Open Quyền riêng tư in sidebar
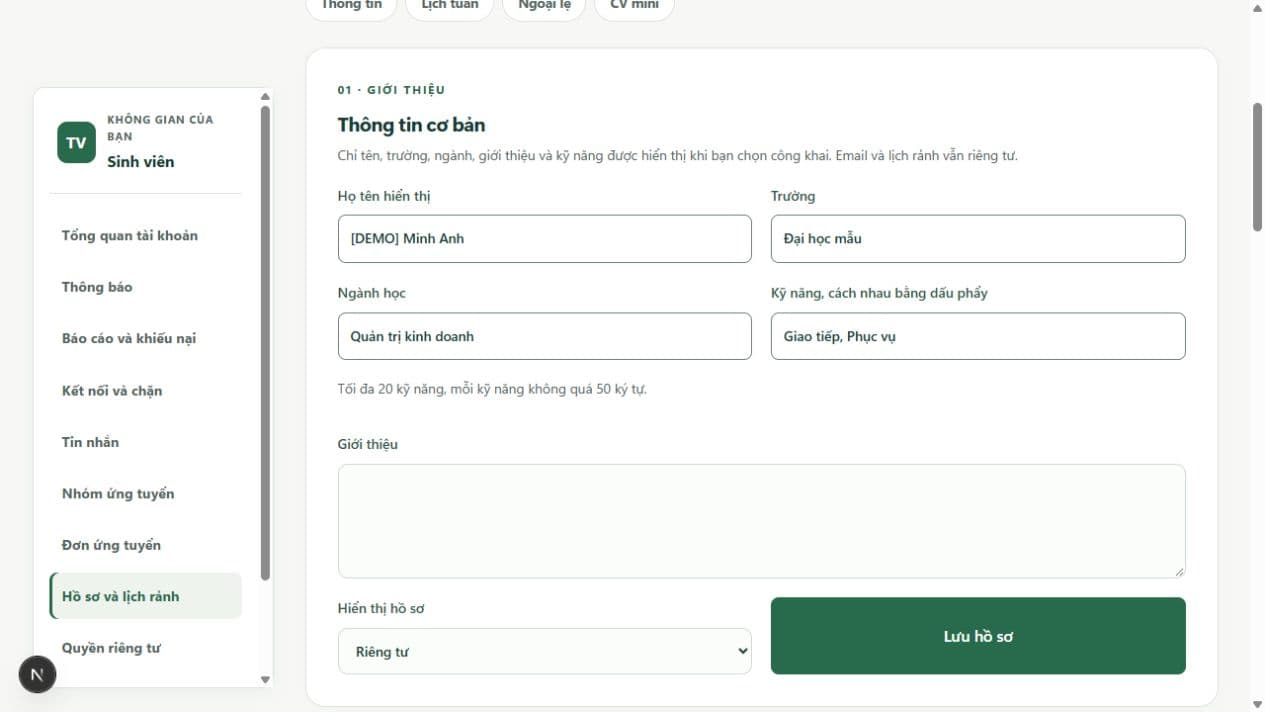The height and width of the screenshot is (712, 1265). click(145, 648)
